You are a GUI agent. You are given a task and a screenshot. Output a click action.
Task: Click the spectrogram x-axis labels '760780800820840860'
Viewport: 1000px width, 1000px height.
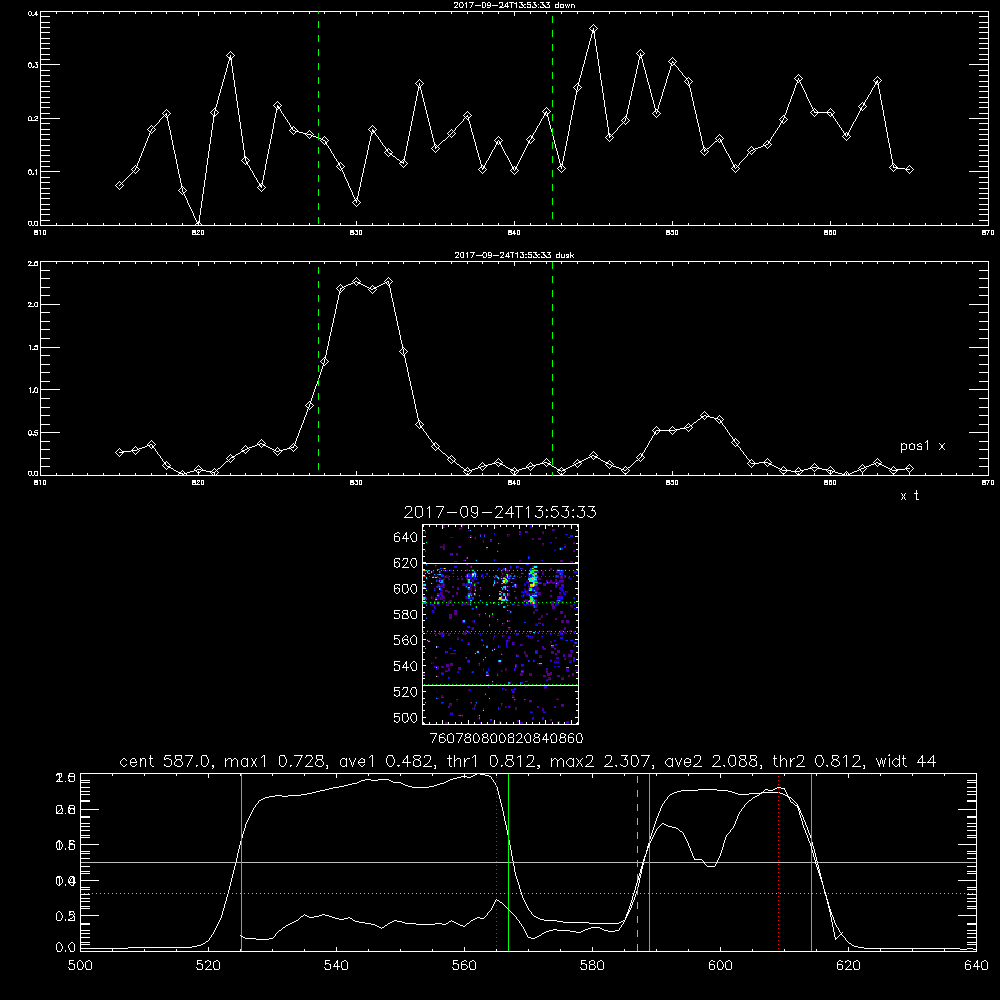(x=506, y=739)
